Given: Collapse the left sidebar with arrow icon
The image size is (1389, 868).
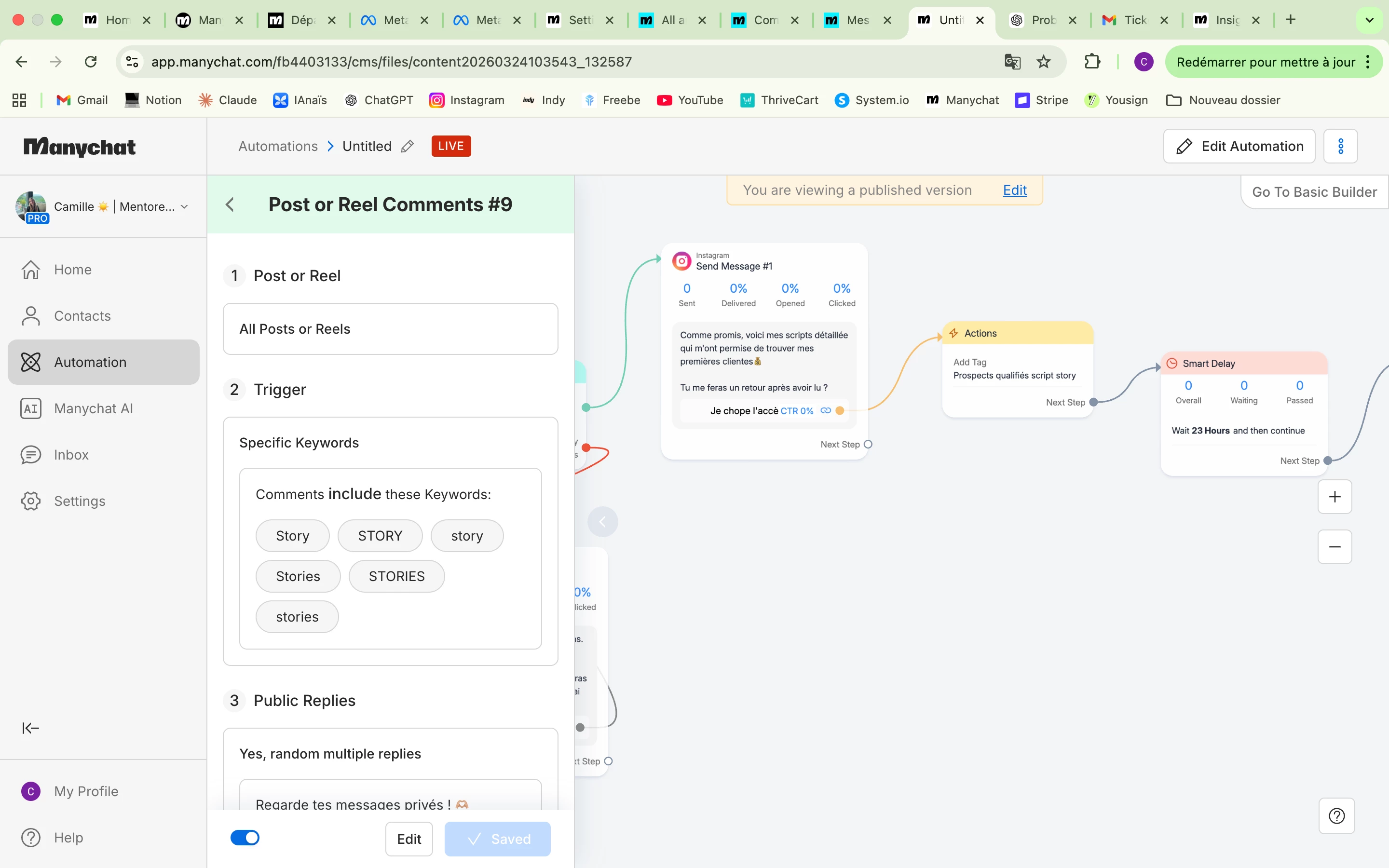Looking at the screenshot, I should point(30,728).
